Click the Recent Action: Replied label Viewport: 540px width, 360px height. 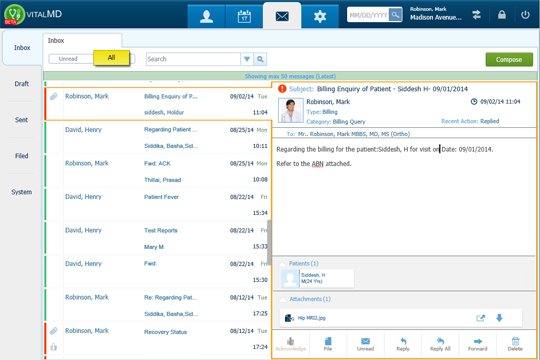pos(470,121)
